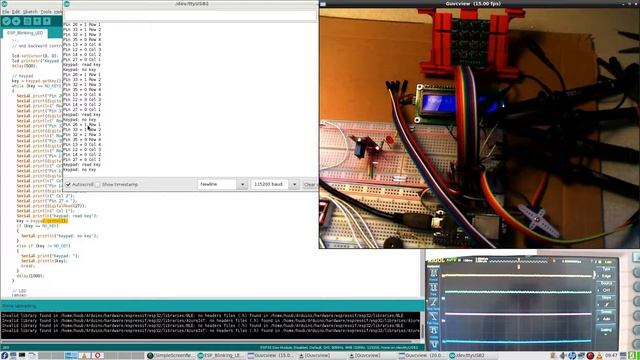Click the Clear output button in serial monitor
This screenshot has height=360, width=640.
pyautogui.click(x=310, y=184)
